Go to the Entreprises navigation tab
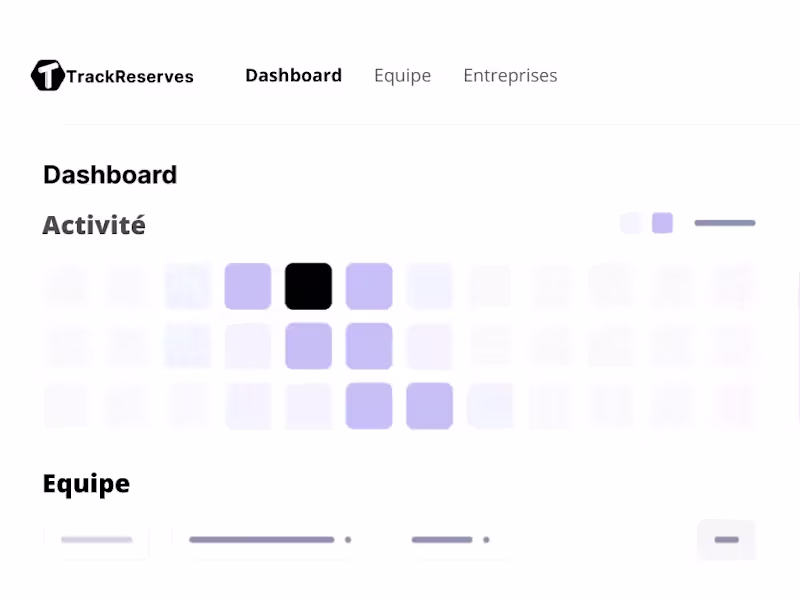The height and width of the screenshot is (600, 800). tap(510, 75)
